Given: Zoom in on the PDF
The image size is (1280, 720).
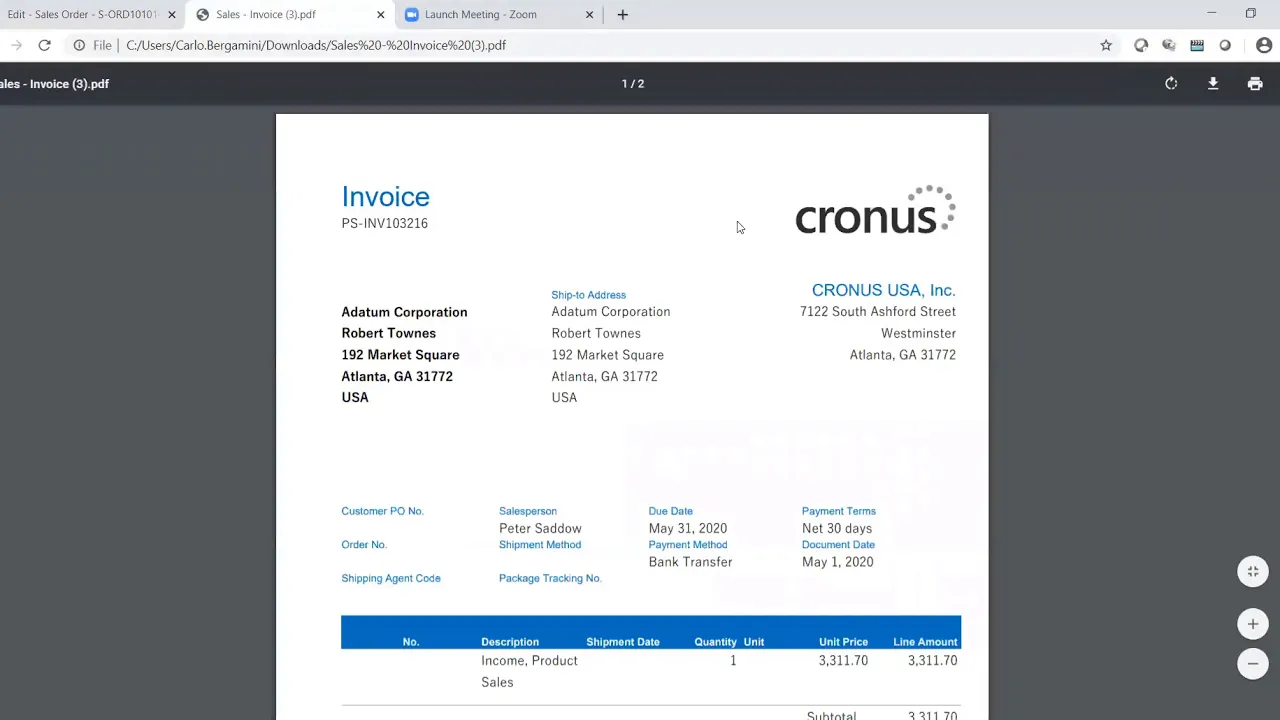Looking at the screenshot, I should [1253, 624].
